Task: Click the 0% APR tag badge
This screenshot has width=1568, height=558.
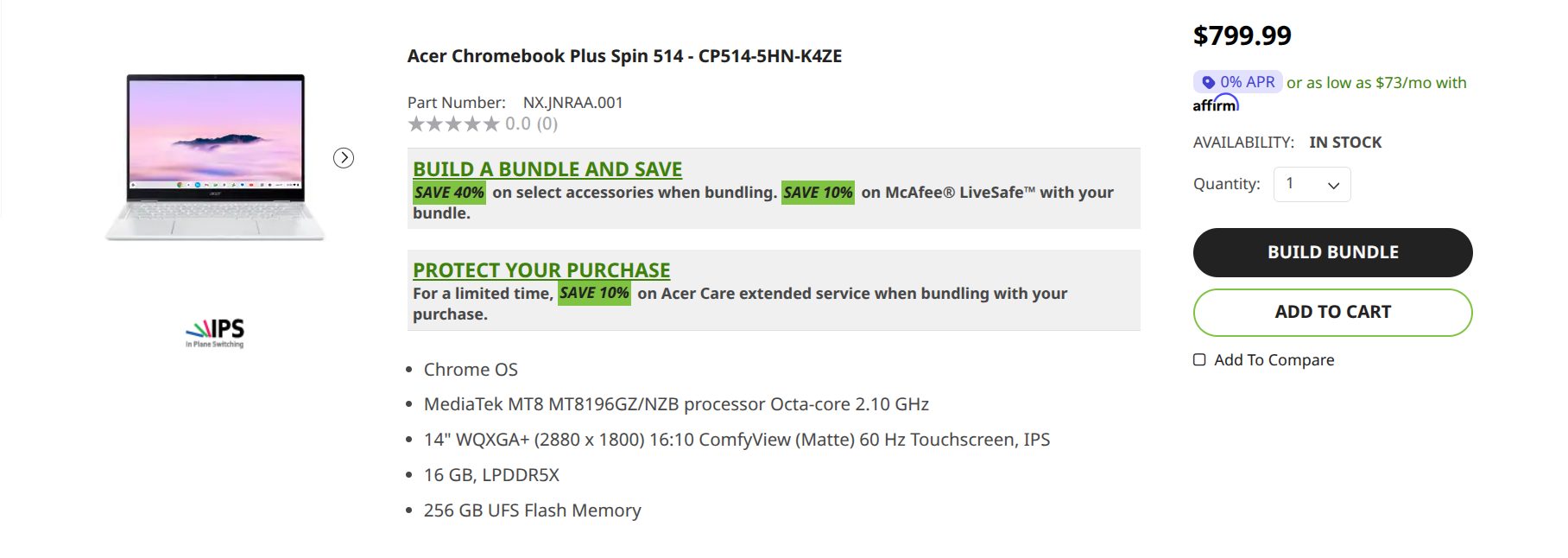Action: pos(1237,82)
